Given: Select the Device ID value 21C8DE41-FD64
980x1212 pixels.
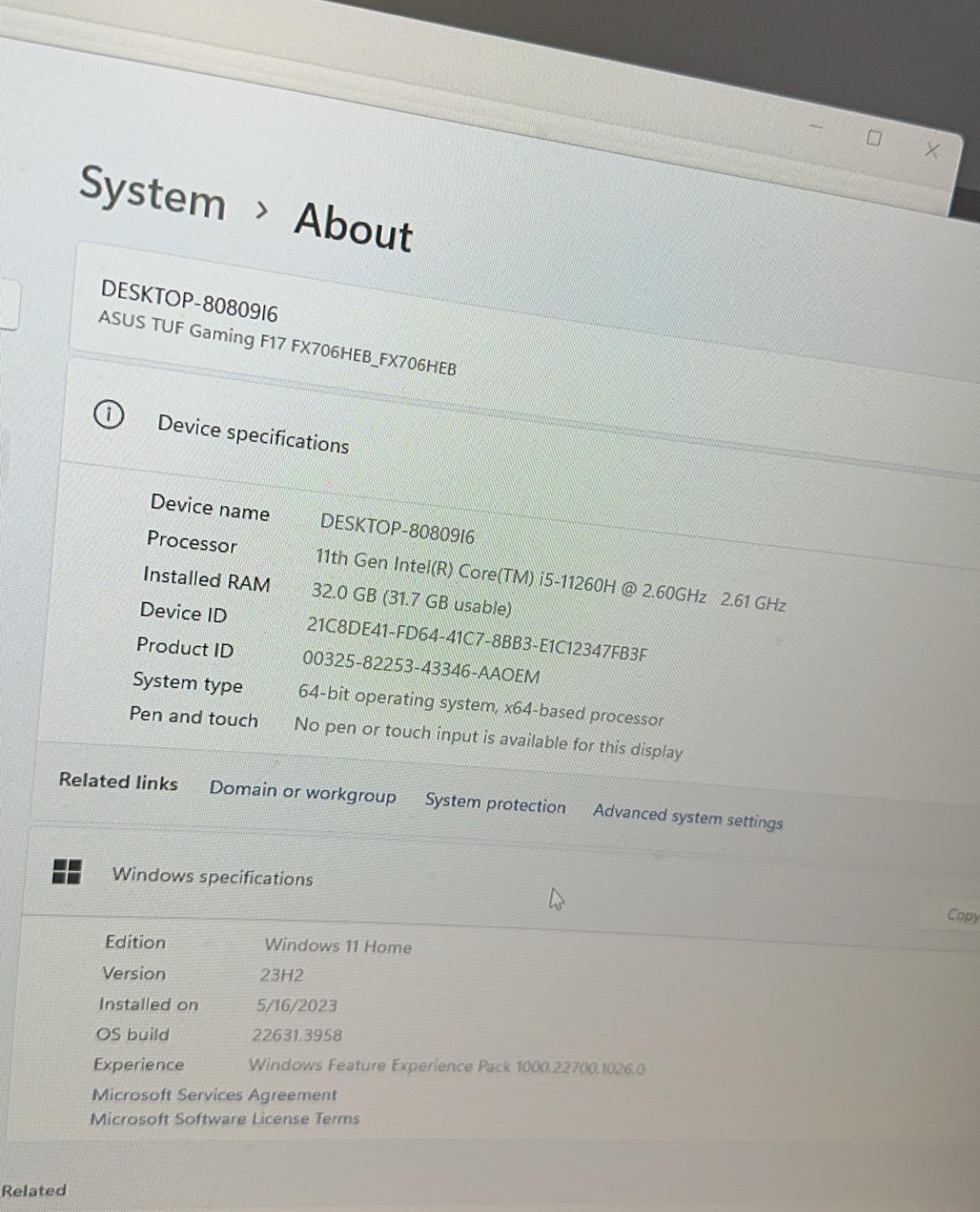Looking at the screenshot, I should pyautogui.click(x=477, y=639).
